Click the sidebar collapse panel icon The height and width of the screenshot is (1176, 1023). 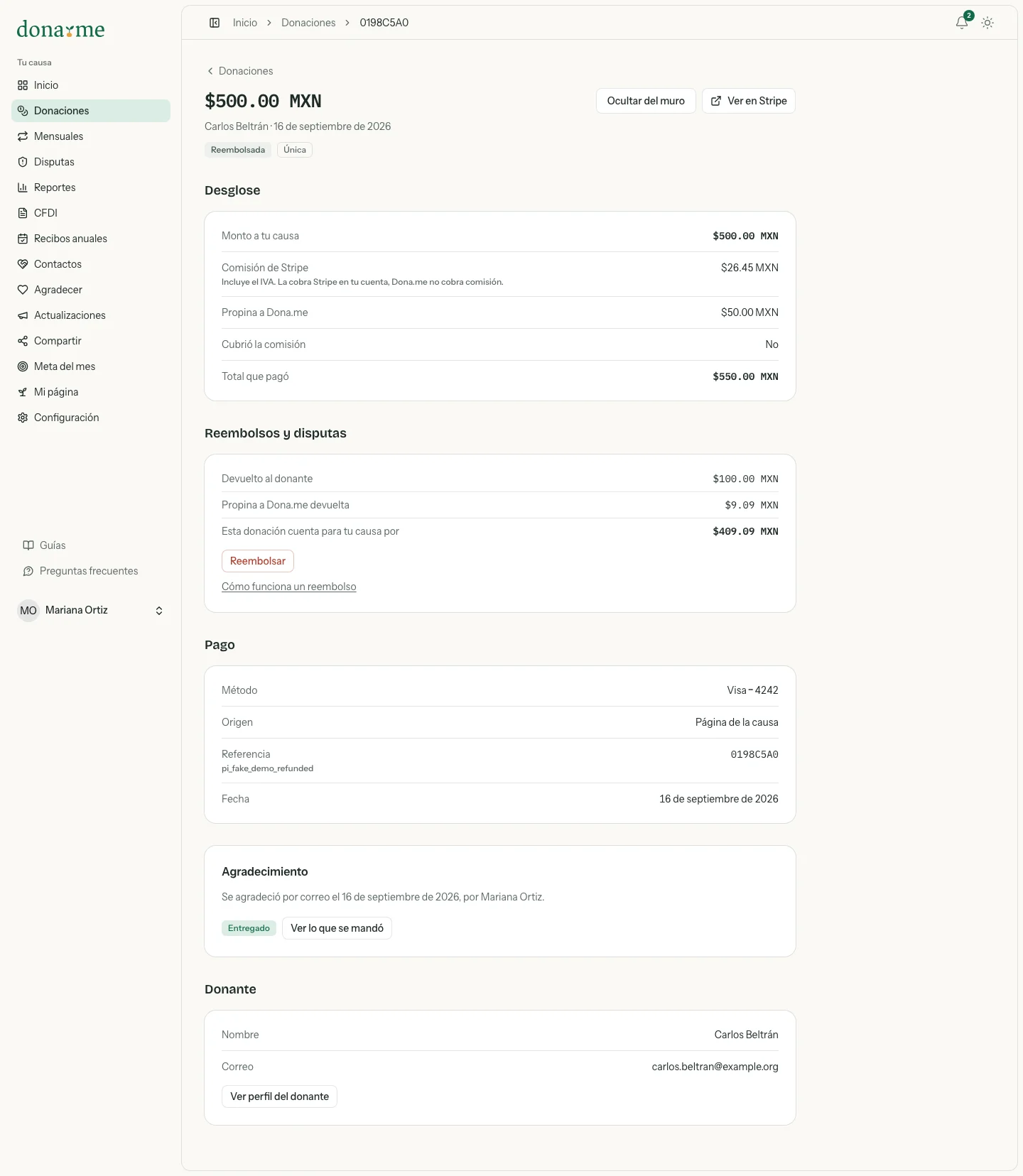click(215, 23)
